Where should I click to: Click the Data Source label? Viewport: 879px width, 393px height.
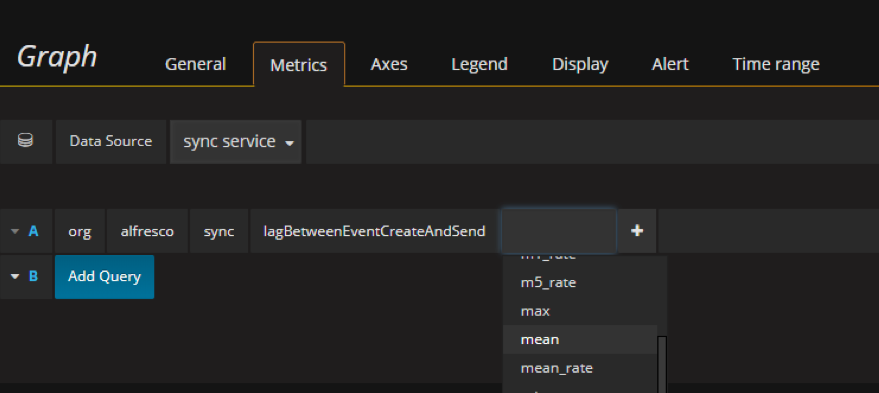click(x=111, y=141)
